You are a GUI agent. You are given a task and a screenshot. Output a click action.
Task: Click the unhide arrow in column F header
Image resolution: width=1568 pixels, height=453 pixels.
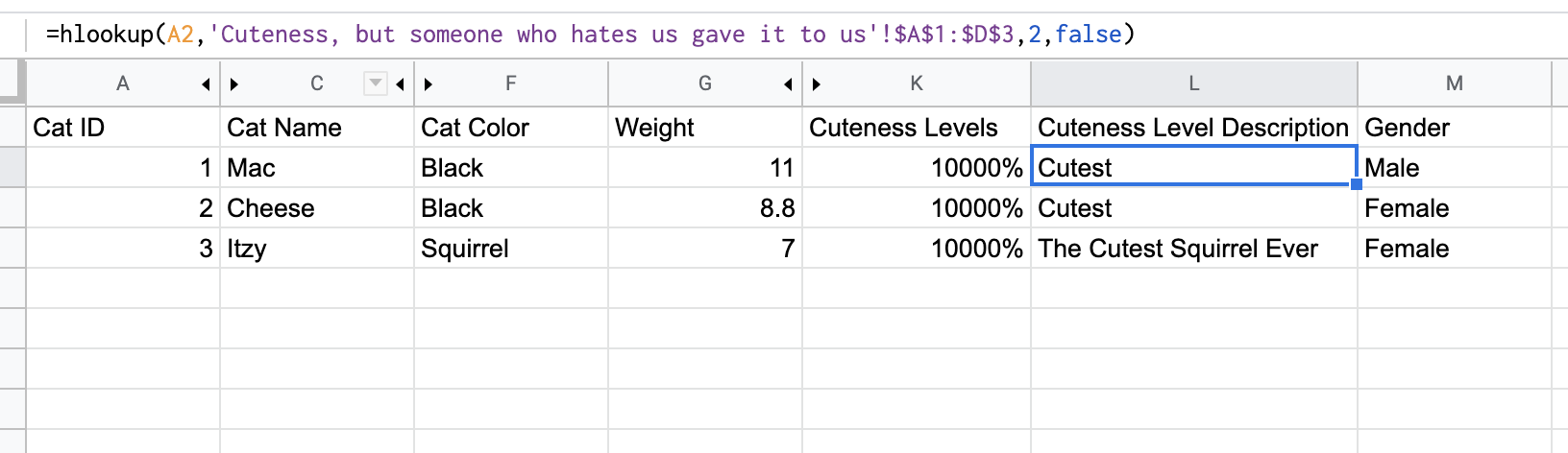coord(429,84)
